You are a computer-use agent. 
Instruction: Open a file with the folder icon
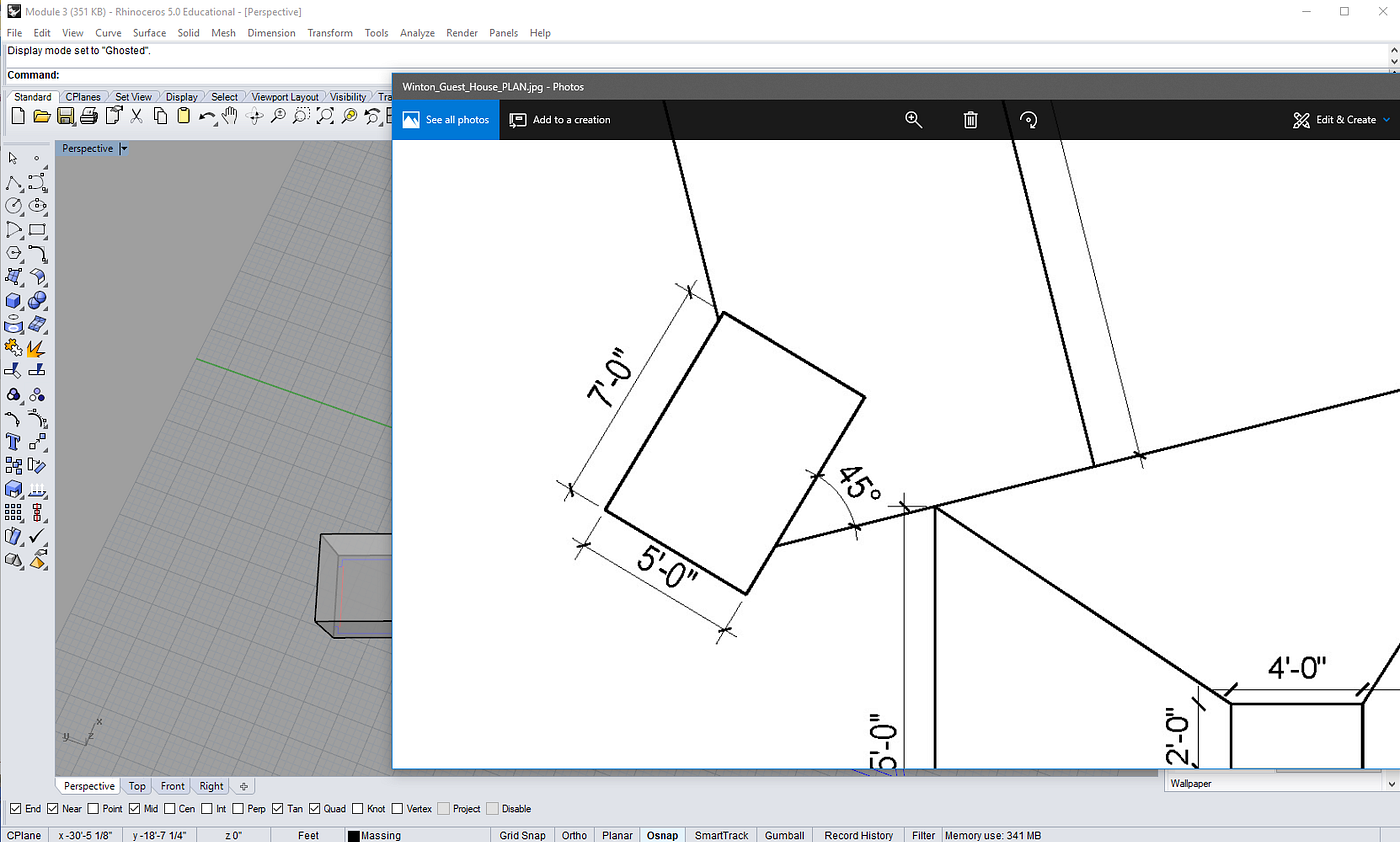coord(42,116)
